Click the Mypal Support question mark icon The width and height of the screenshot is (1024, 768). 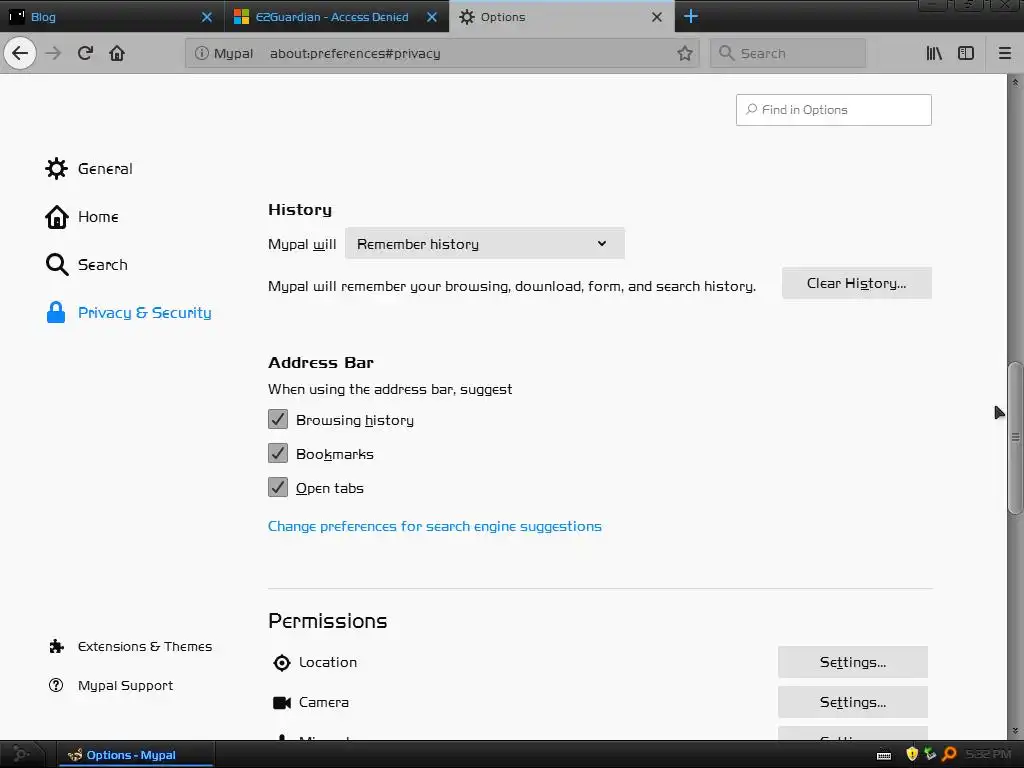click(x=56, y=685)
